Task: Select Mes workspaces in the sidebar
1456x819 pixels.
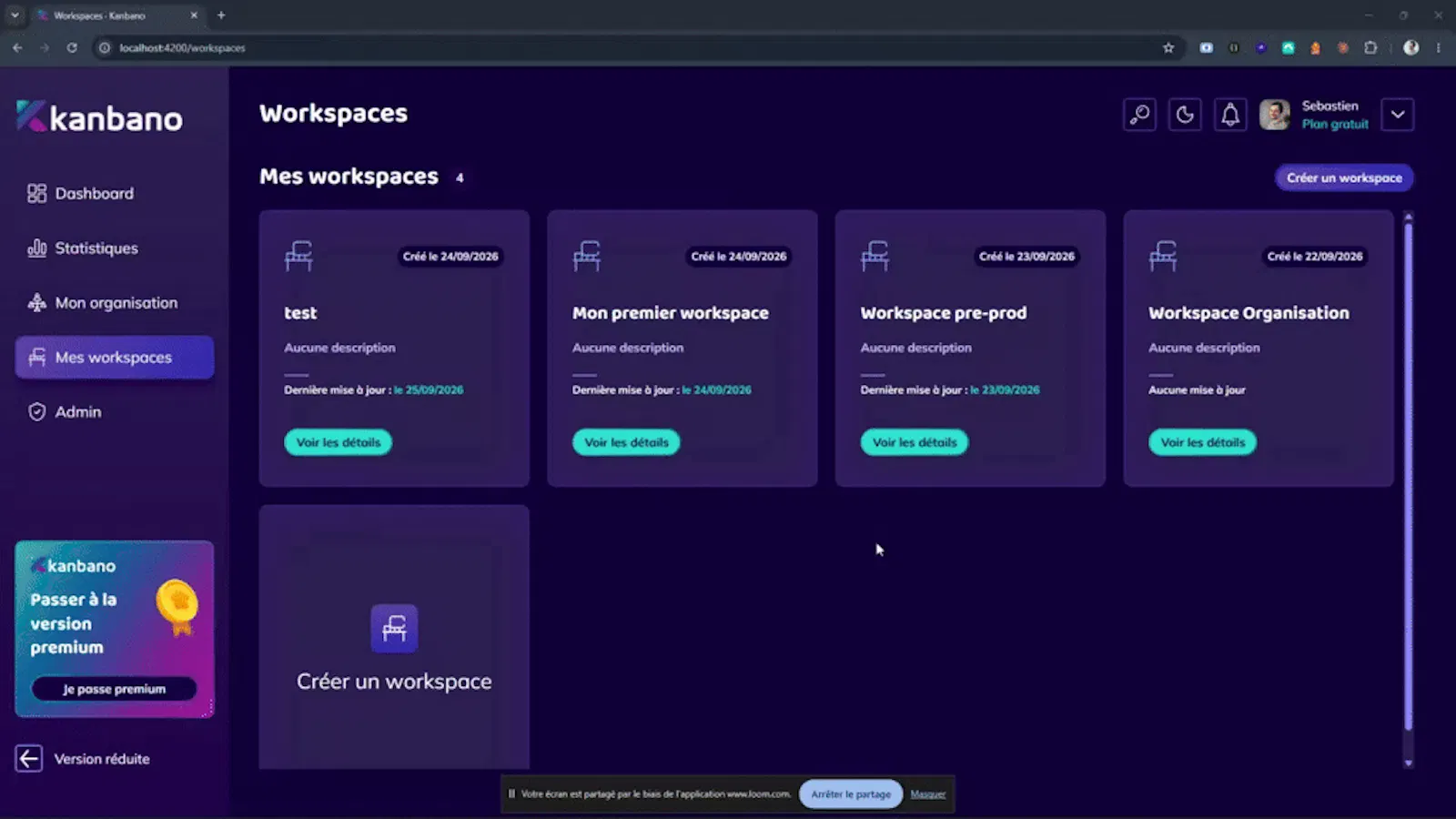Action: (115, 358)
